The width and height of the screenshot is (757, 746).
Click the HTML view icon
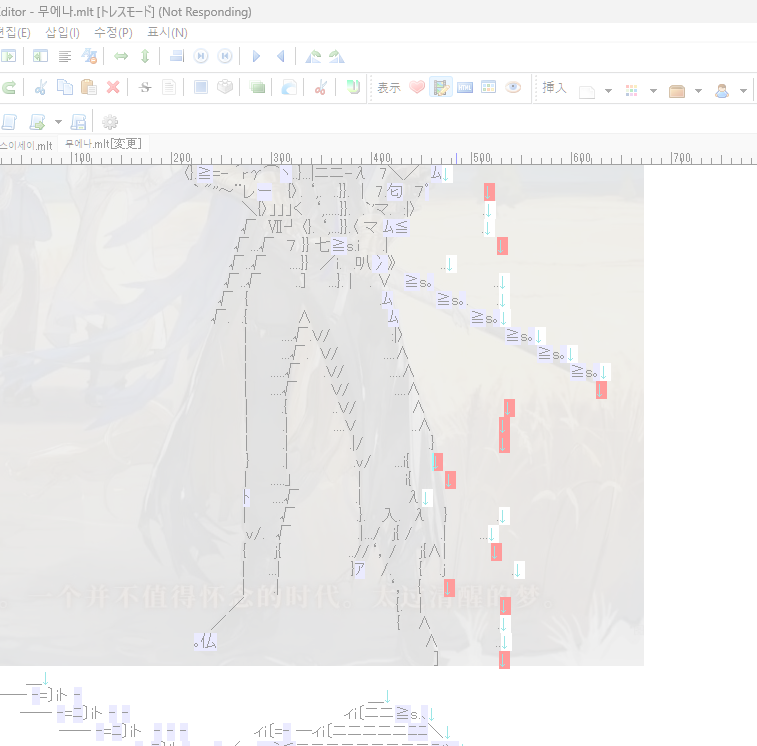pos(465,87)
